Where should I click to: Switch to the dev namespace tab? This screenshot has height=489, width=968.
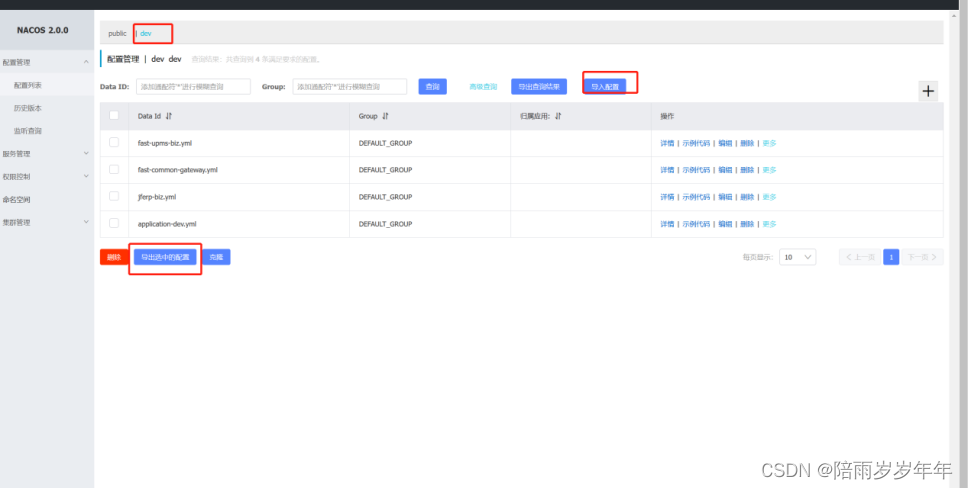(x=146, y=33)
